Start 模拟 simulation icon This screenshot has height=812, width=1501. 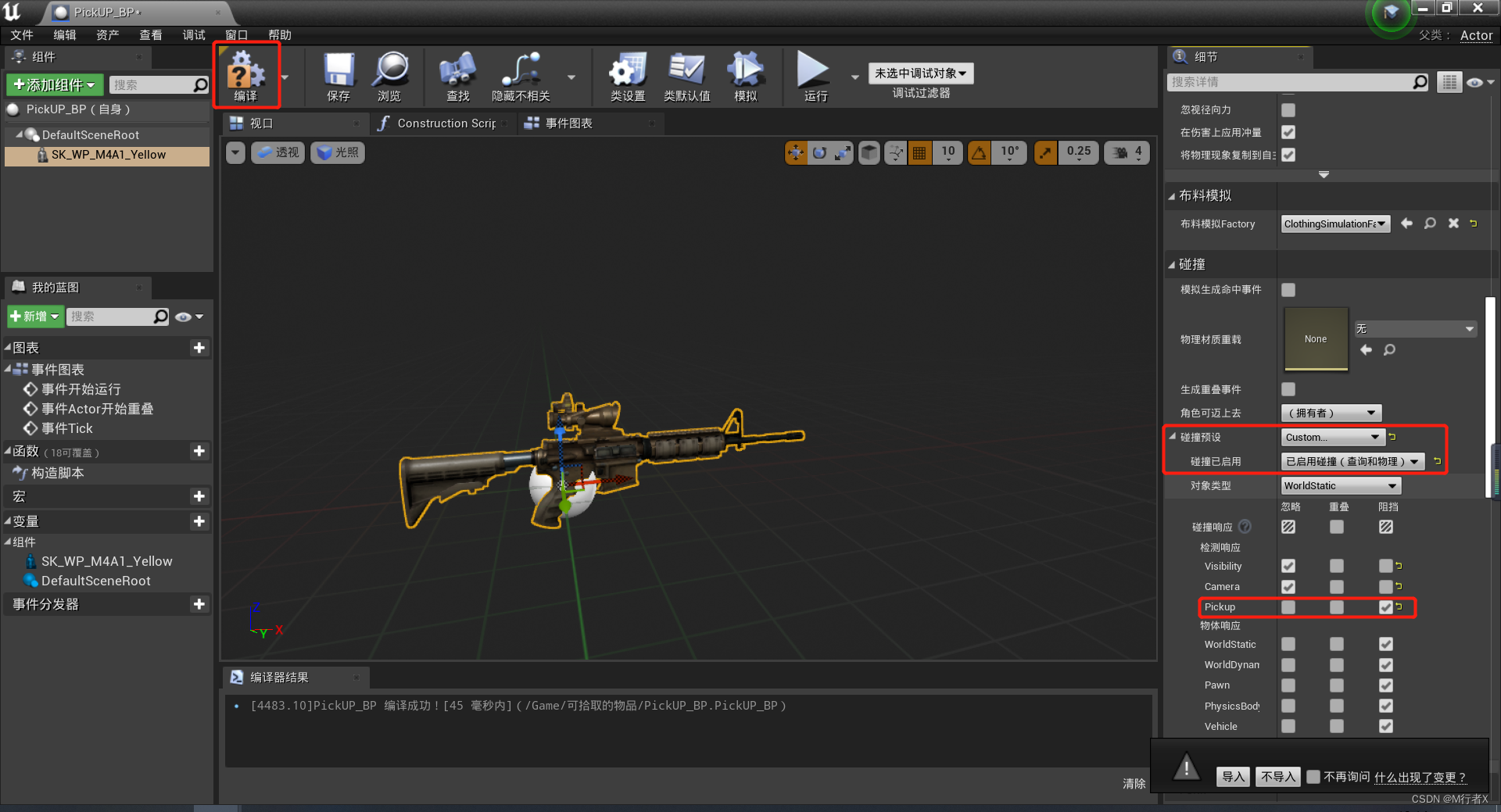click(745, 76)
